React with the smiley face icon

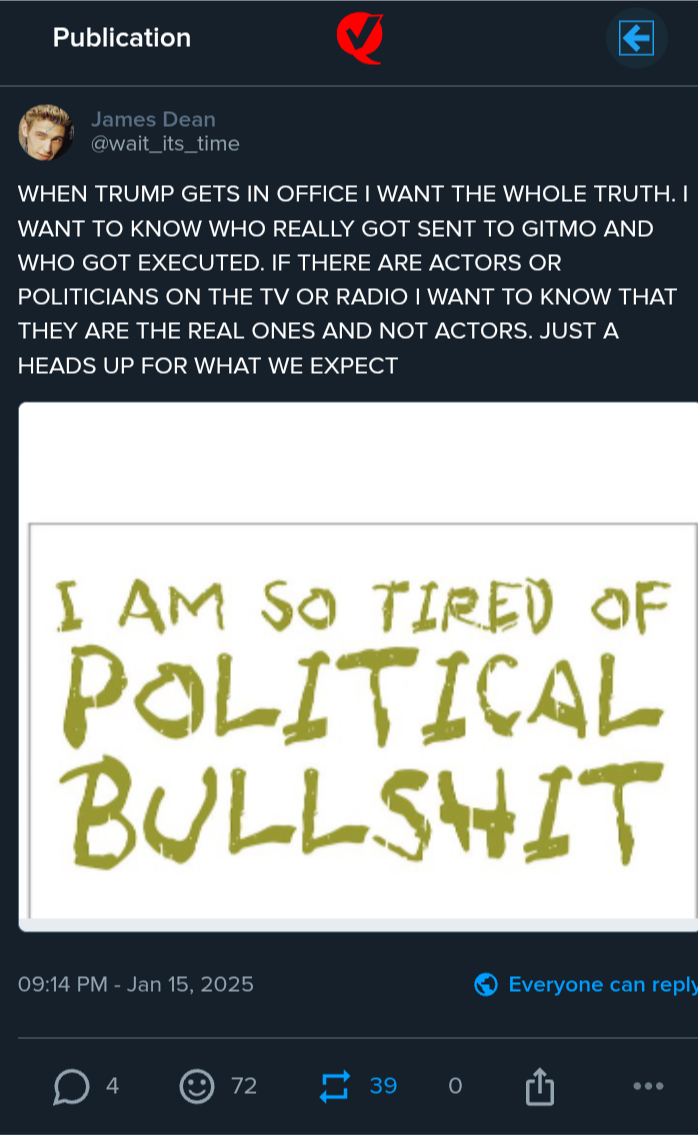tap(197, 1086)
